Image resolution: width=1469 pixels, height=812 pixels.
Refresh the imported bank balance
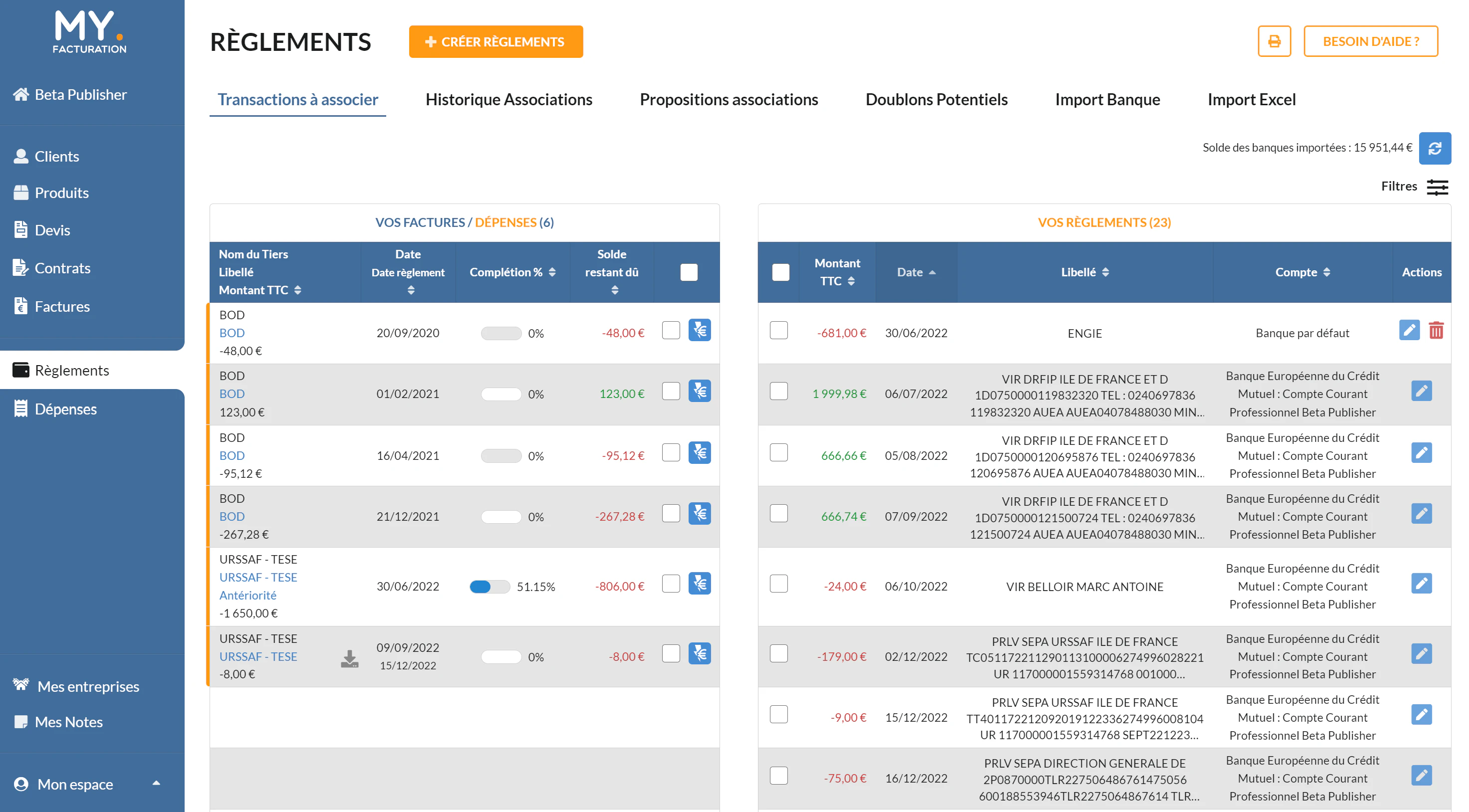tap(1434, 148)
